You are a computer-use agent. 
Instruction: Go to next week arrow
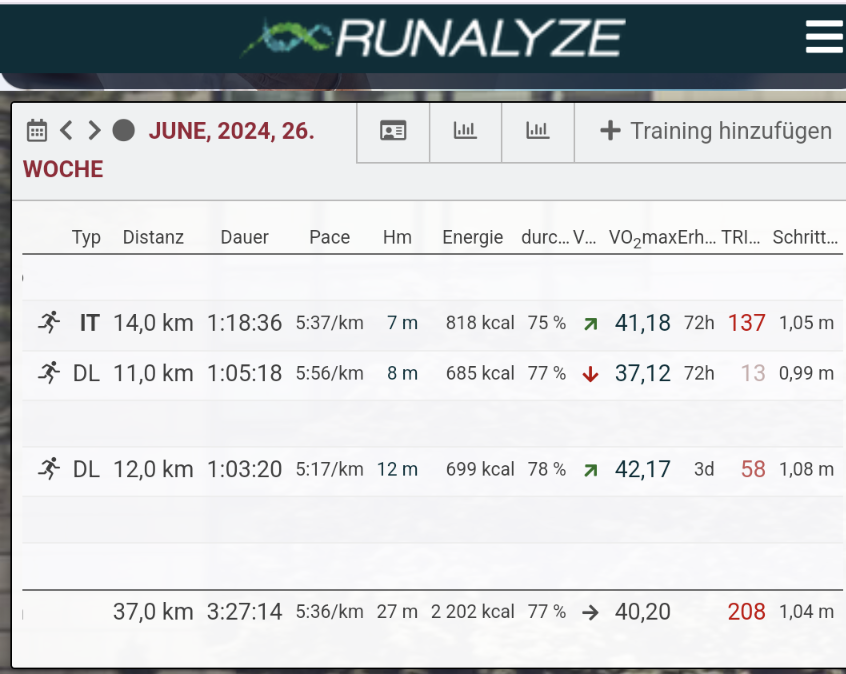tap(94, 131)
